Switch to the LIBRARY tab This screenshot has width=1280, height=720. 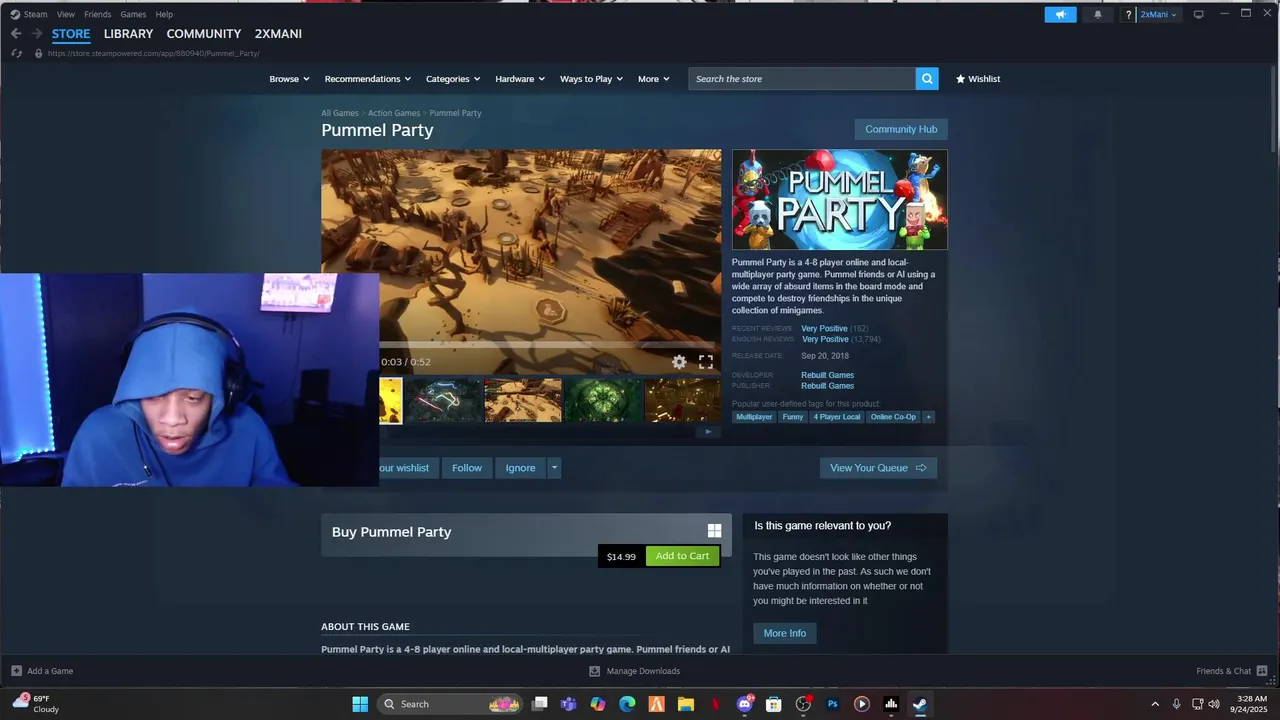128,34
